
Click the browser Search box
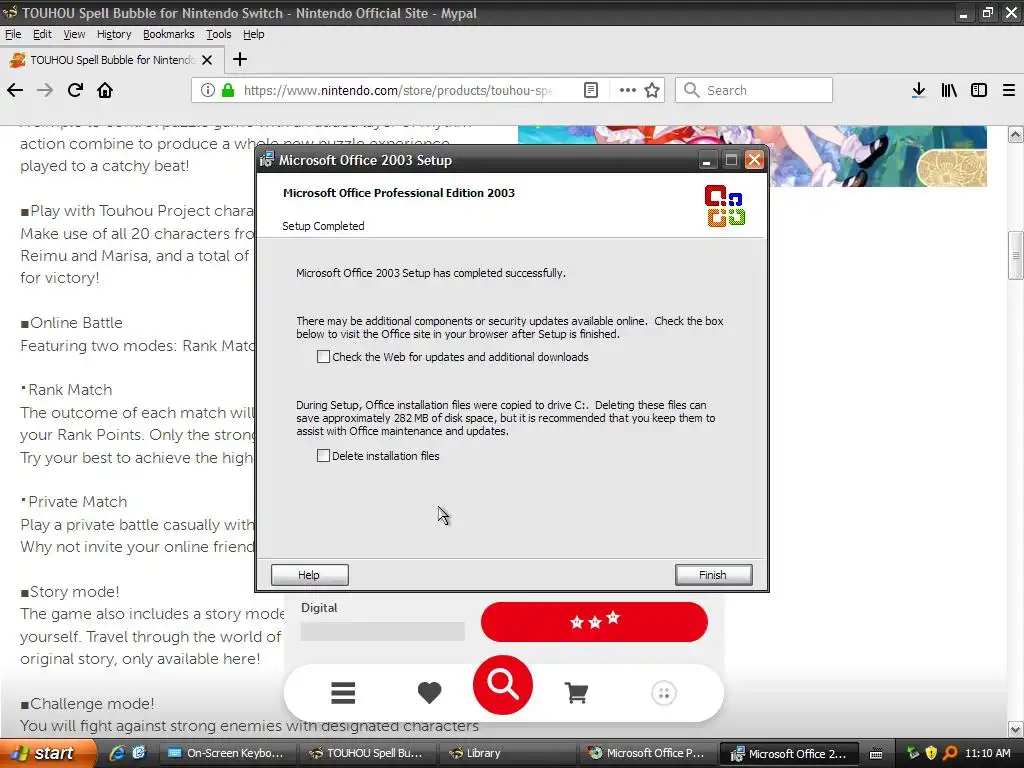(754, 90)
